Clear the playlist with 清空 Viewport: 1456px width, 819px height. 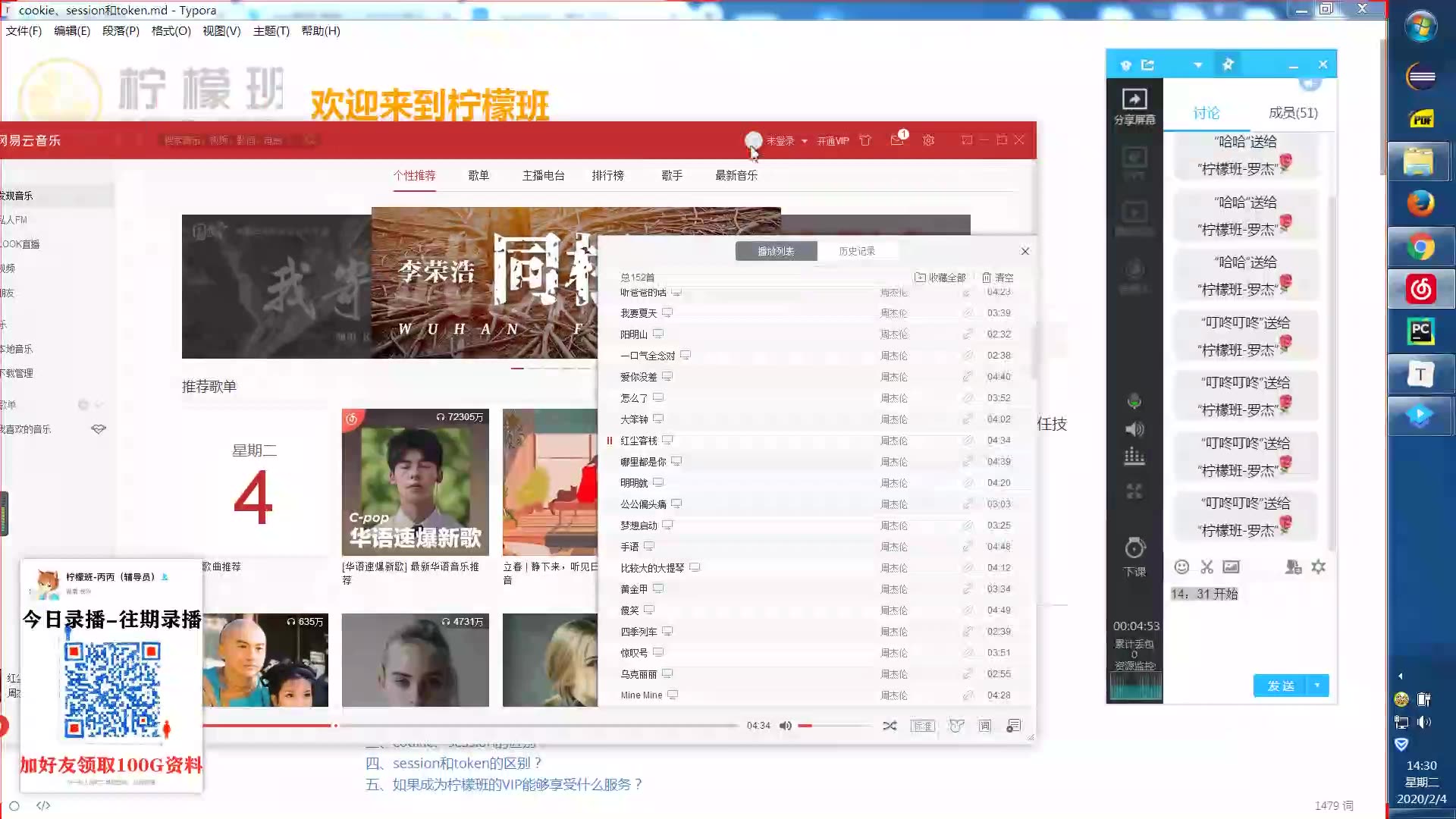click(998, 278)
